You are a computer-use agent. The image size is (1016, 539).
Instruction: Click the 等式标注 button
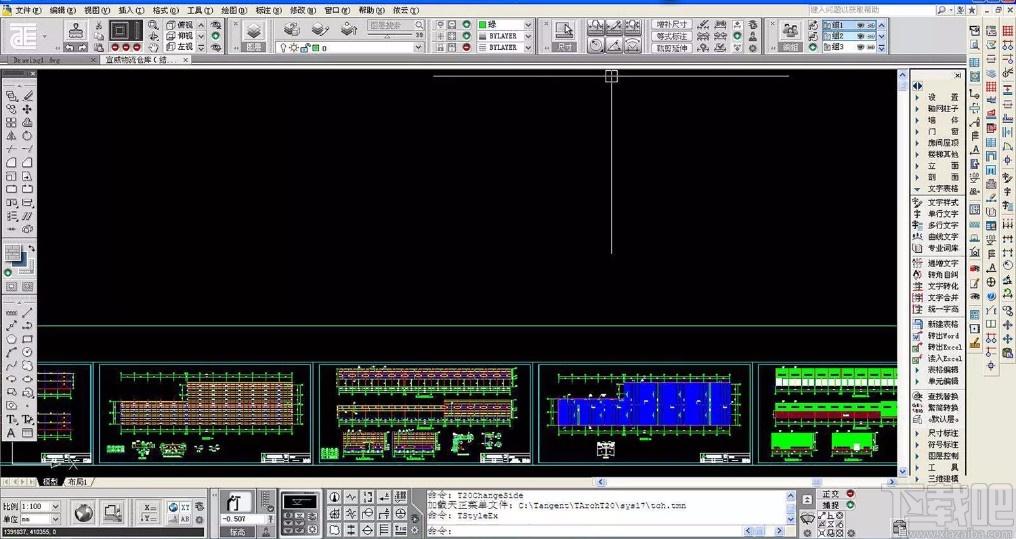point(671,36)
